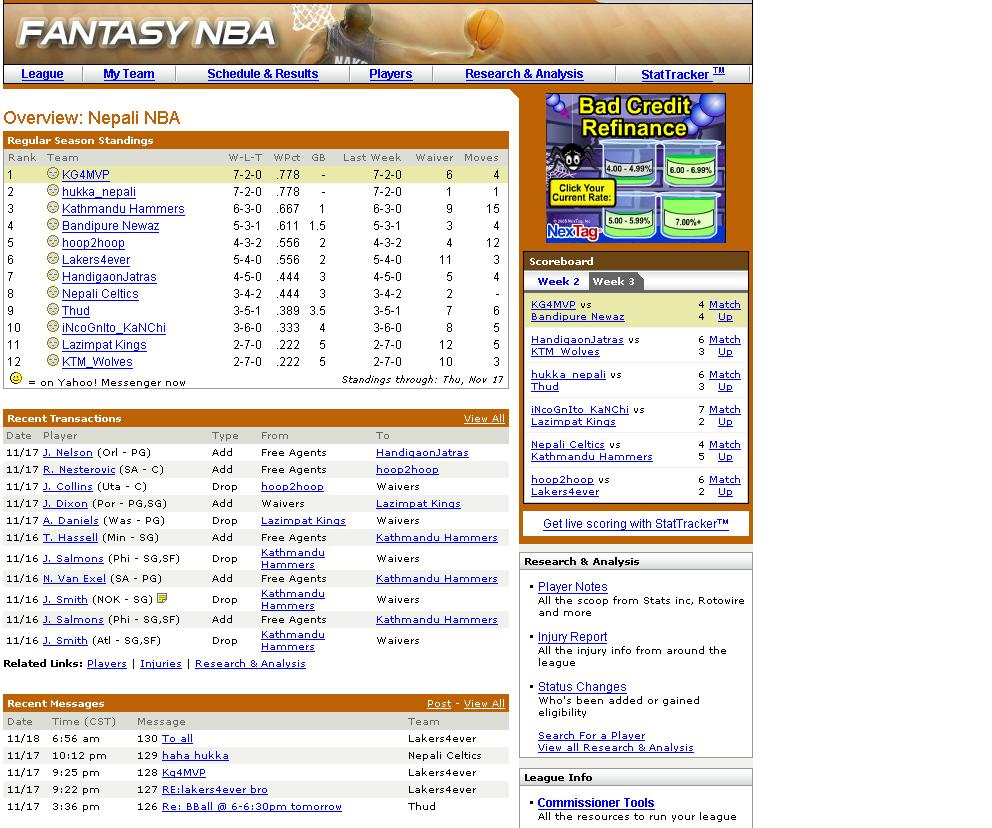This screenshot has height=828, width=992.
Task: Click the Messenger icon beside Thud in standings
Action: pyautogui.click(x=53, y=310)
